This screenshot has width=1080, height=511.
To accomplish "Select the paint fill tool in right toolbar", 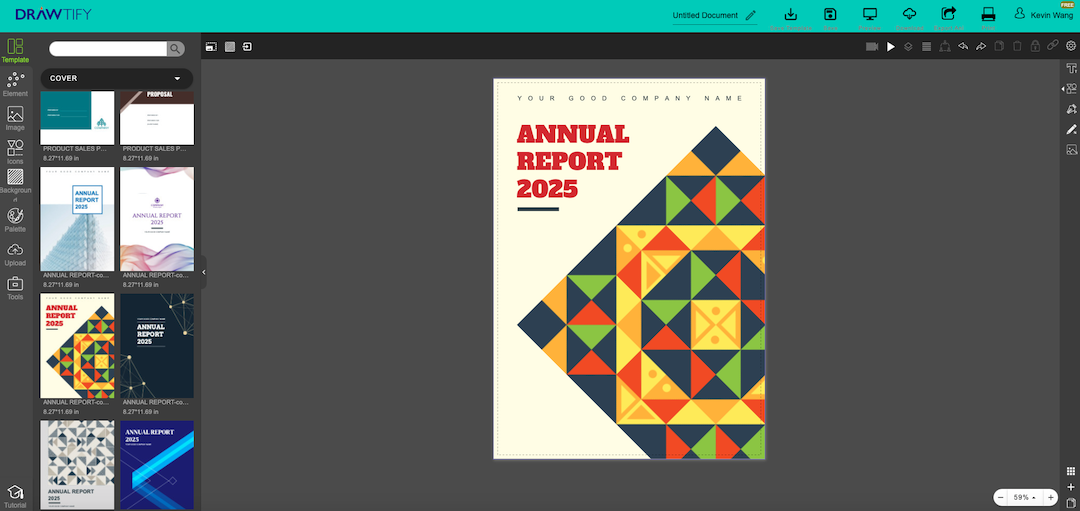I will click(1071, 109).
